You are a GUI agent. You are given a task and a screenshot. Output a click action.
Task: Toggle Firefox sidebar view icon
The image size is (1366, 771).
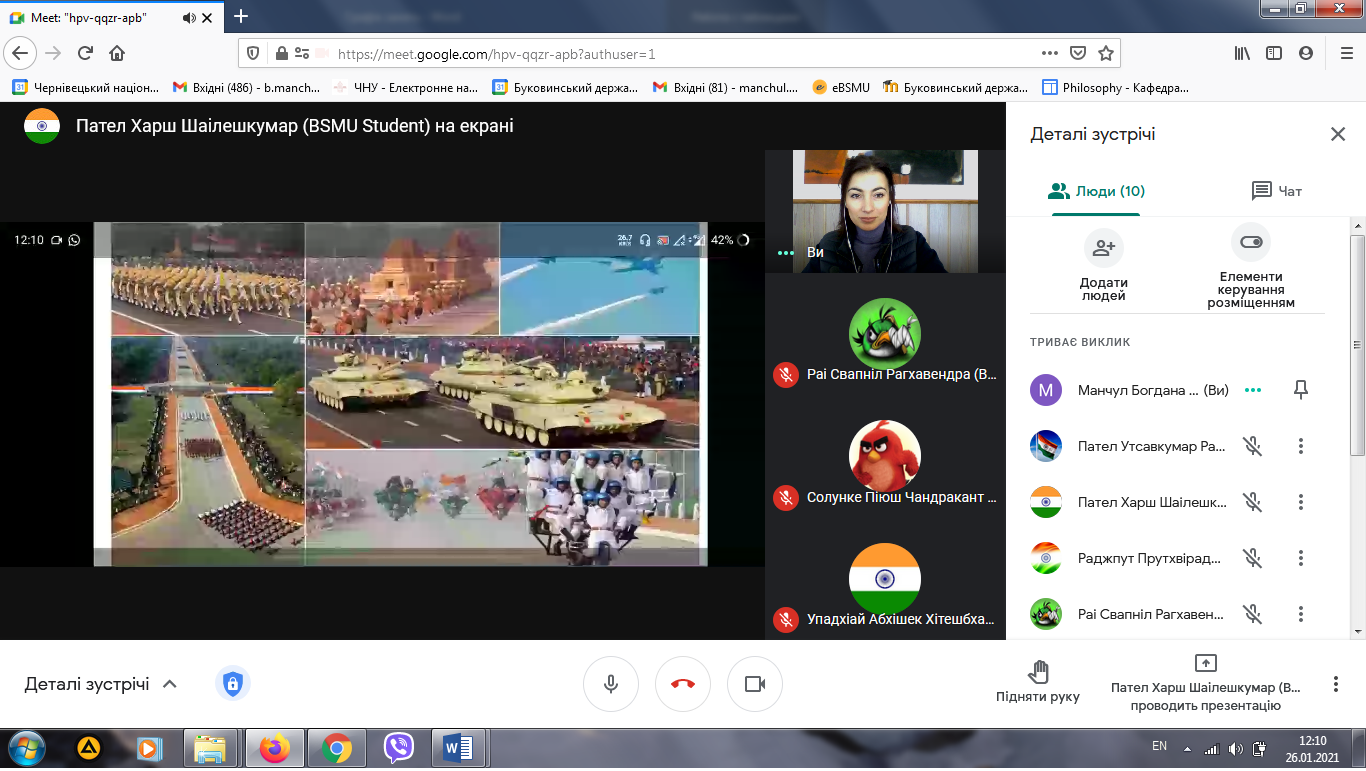pos(1273,53)
